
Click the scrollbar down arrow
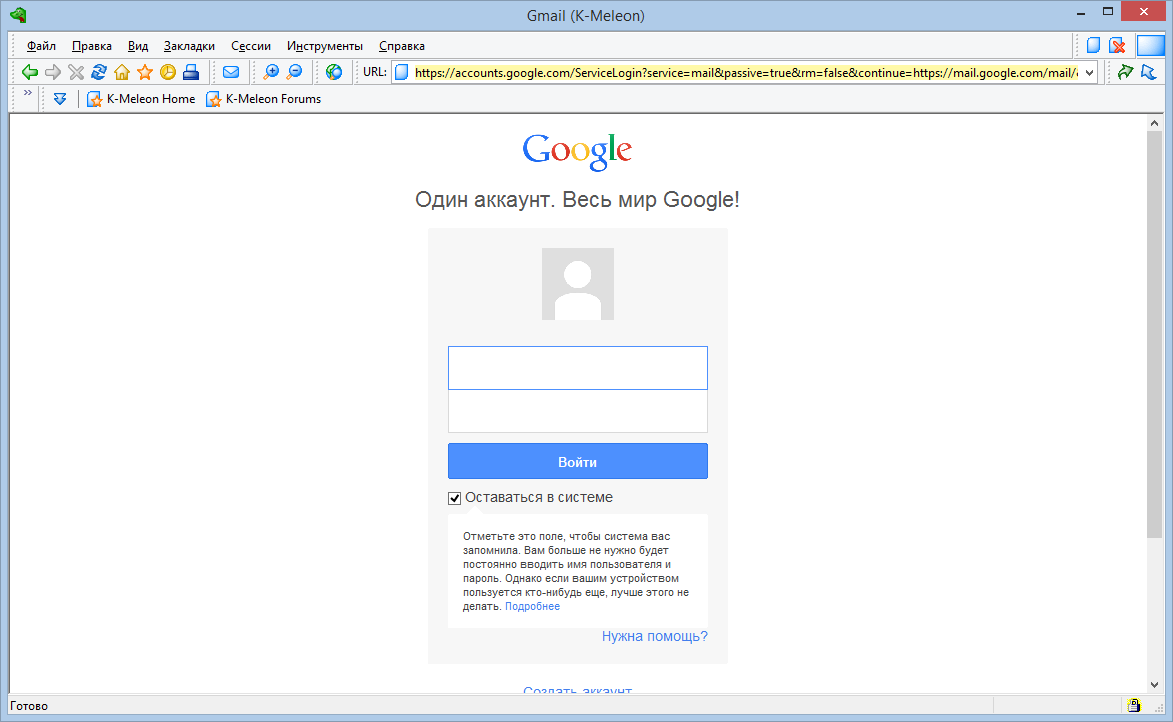[1154, 685]
